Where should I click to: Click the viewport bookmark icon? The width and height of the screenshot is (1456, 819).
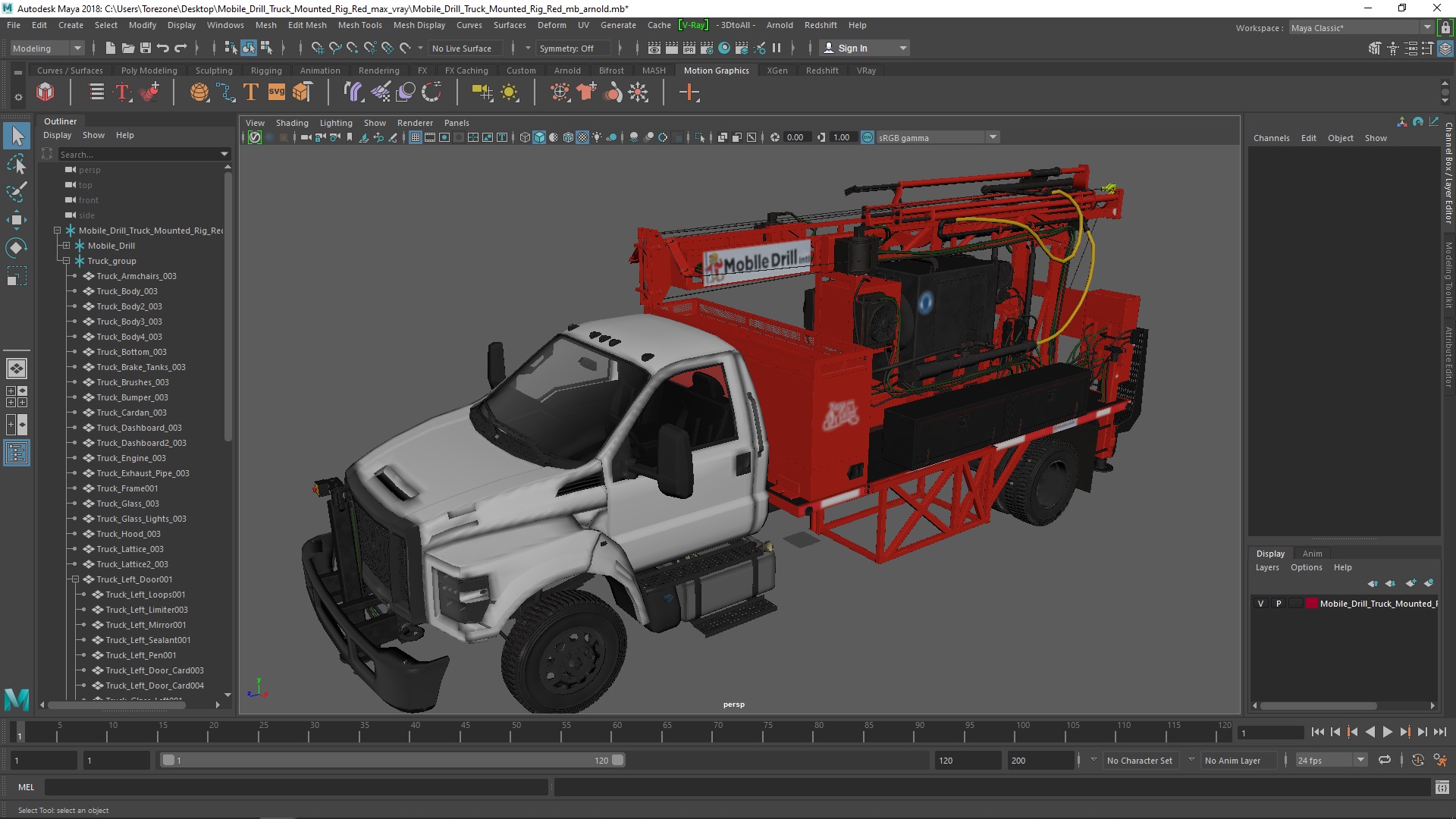coord(350,137)
